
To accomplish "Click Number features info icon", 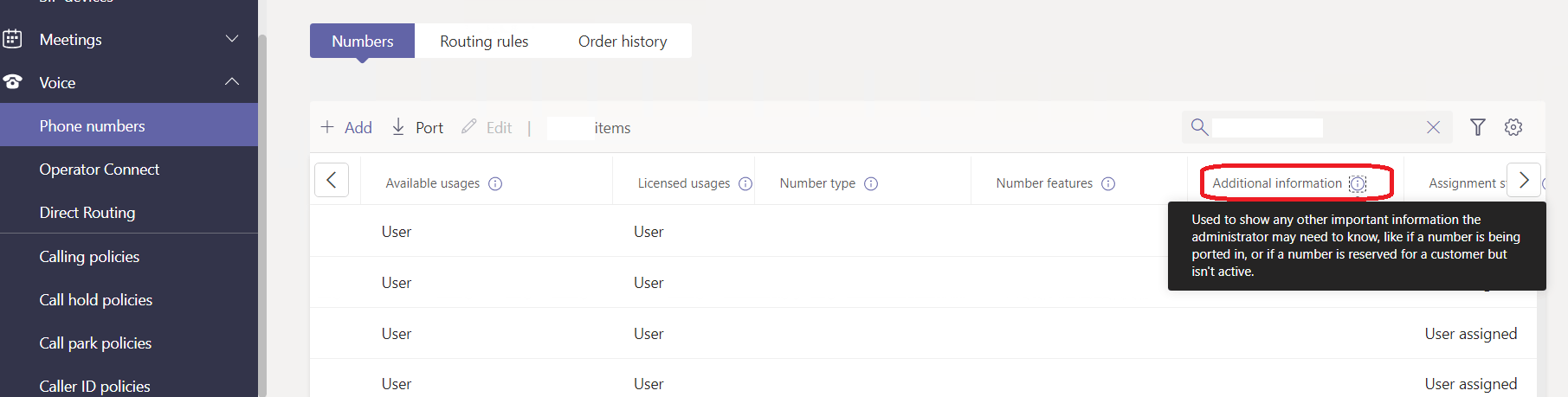I will click(1108, 183).
